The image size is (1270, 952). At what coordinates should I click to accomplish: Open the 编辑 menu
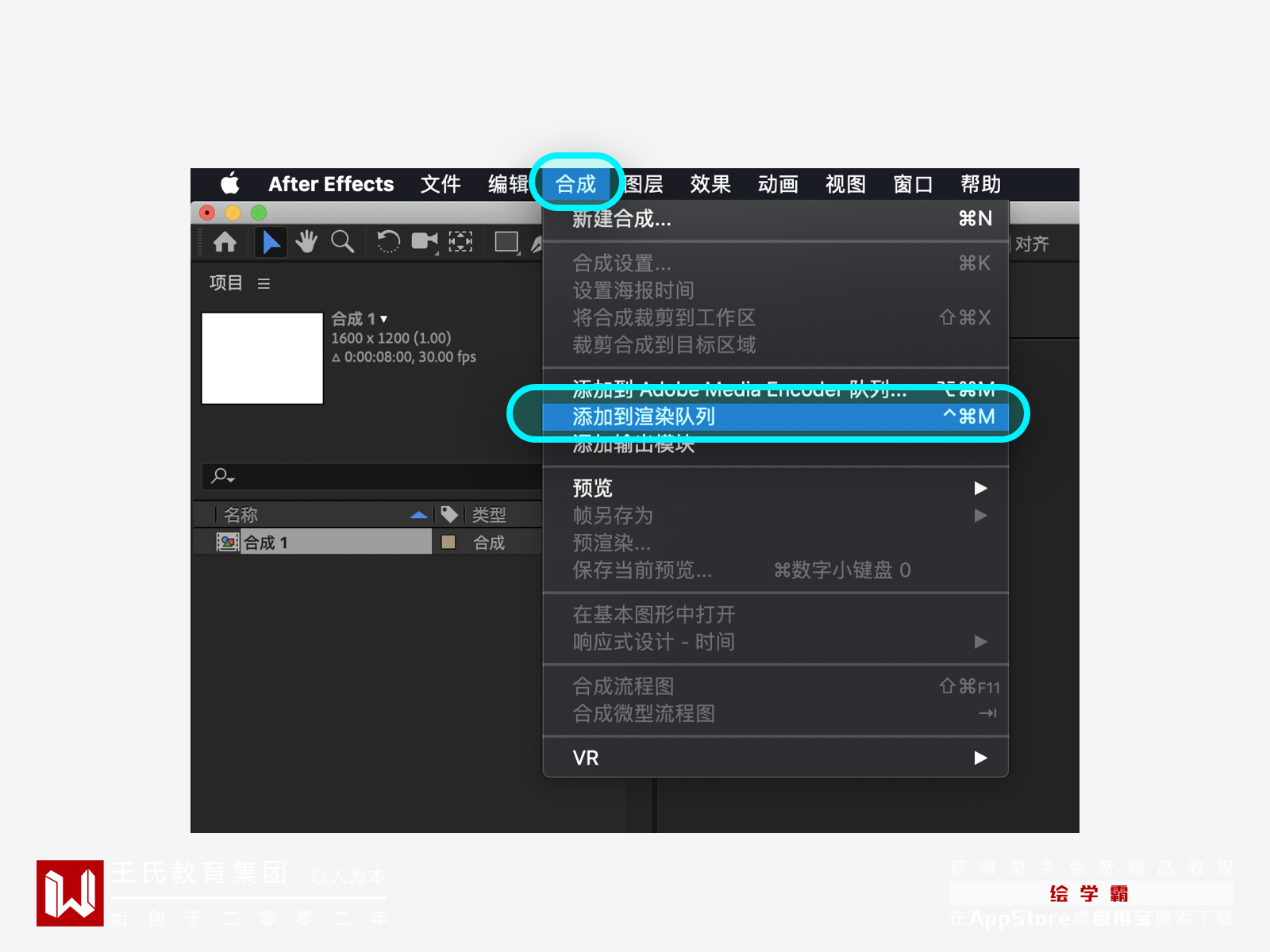[x=508, y=184]
